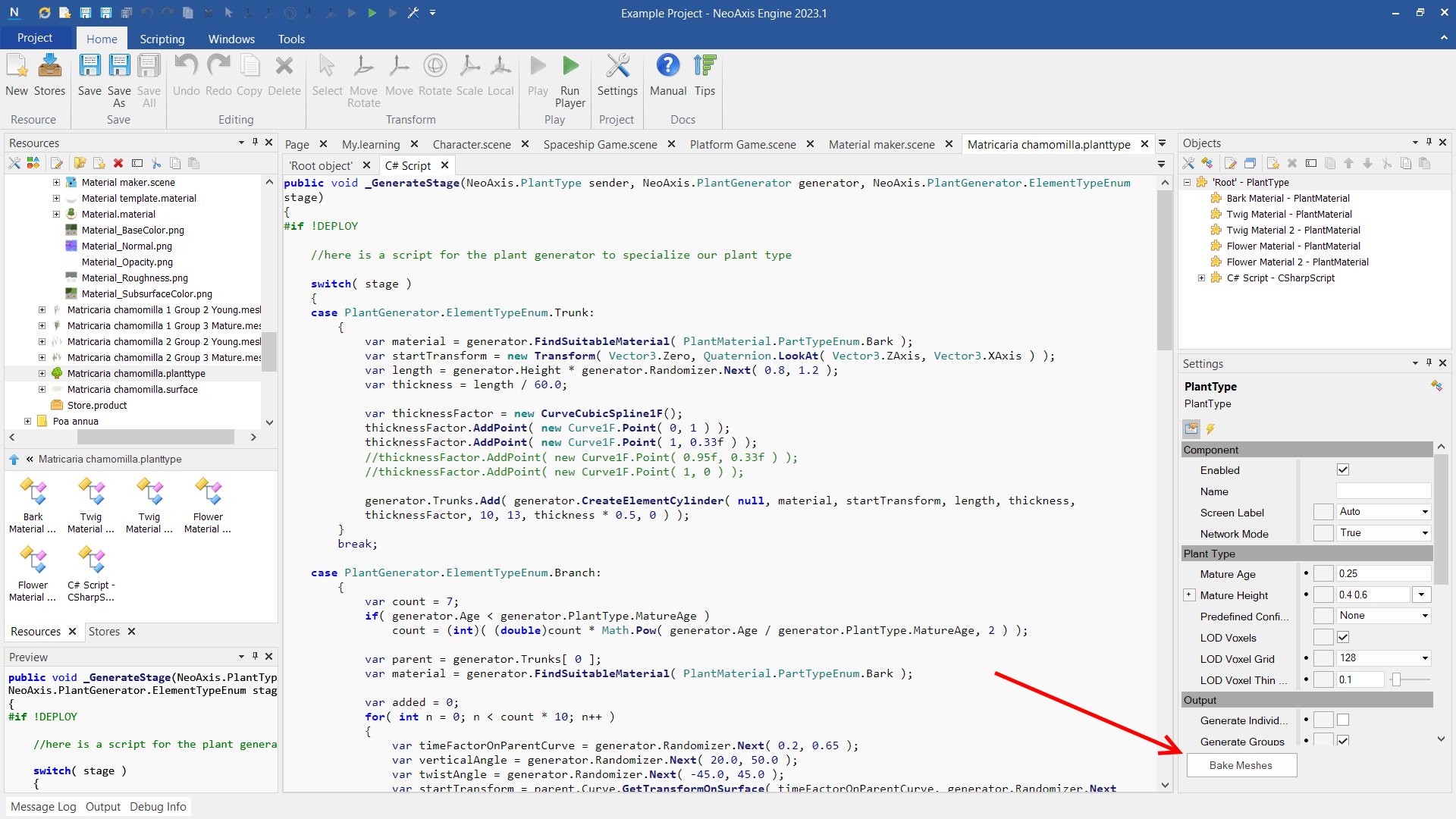This screenshot has height=819, width=1456.
Task: Click the Mature Age input field
Action: 1382,574
